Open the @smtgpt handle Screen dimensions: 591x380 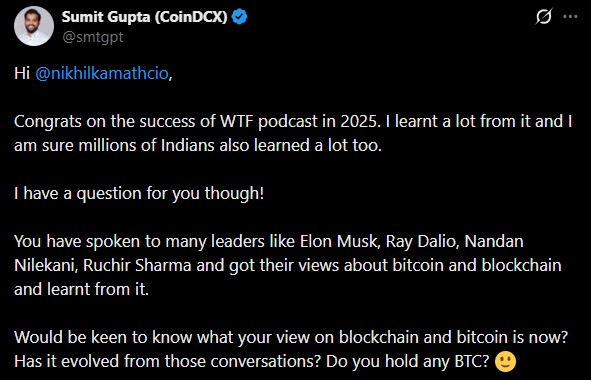93,37
